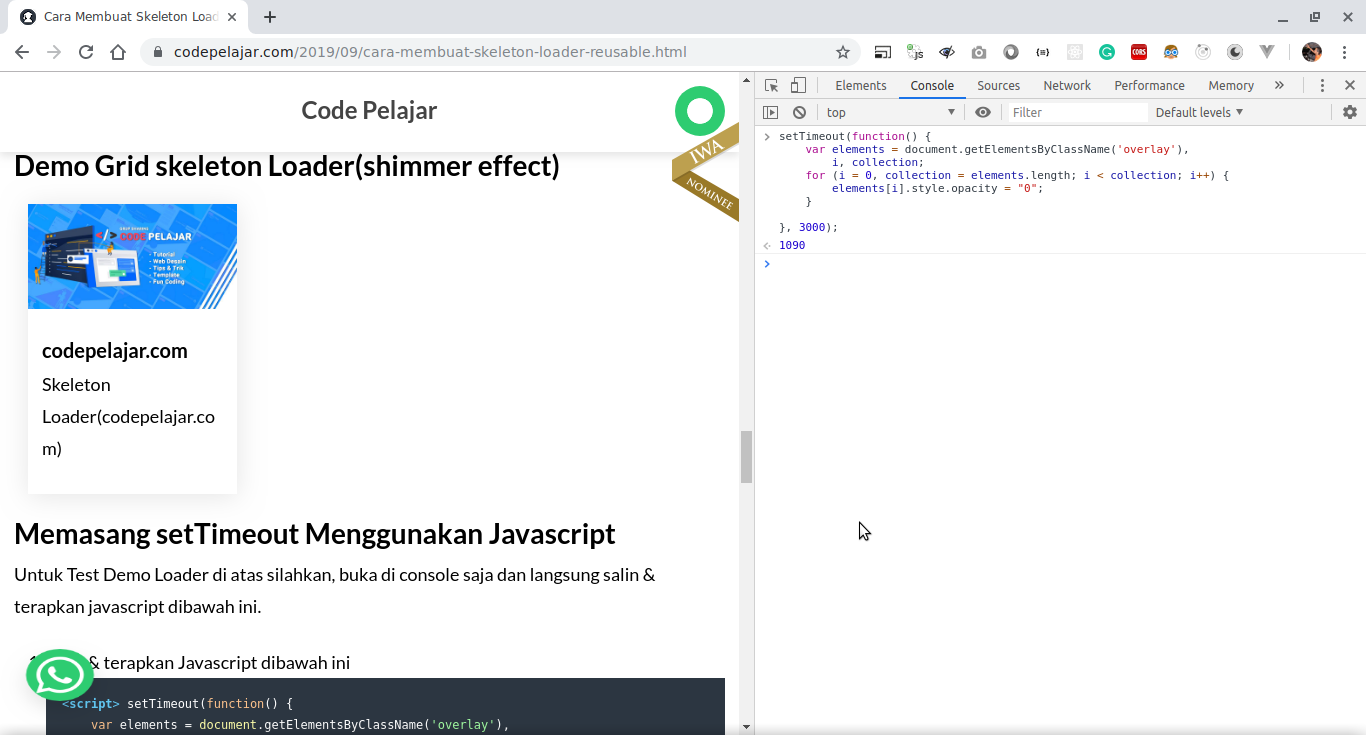Select the 'Cara Membuat Skeleton Loader' browser tab
1366x735 pixels.
pos(130,17)
